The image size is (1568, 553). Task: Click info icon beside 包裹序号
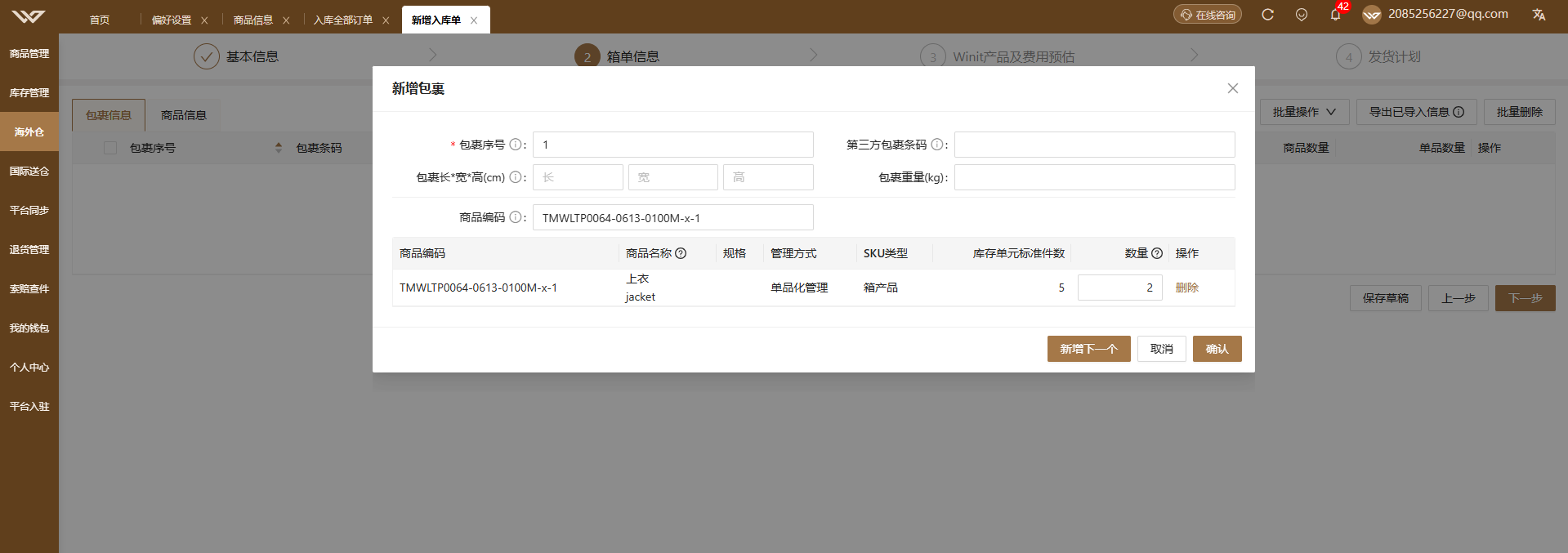click(x=516, y=145)
